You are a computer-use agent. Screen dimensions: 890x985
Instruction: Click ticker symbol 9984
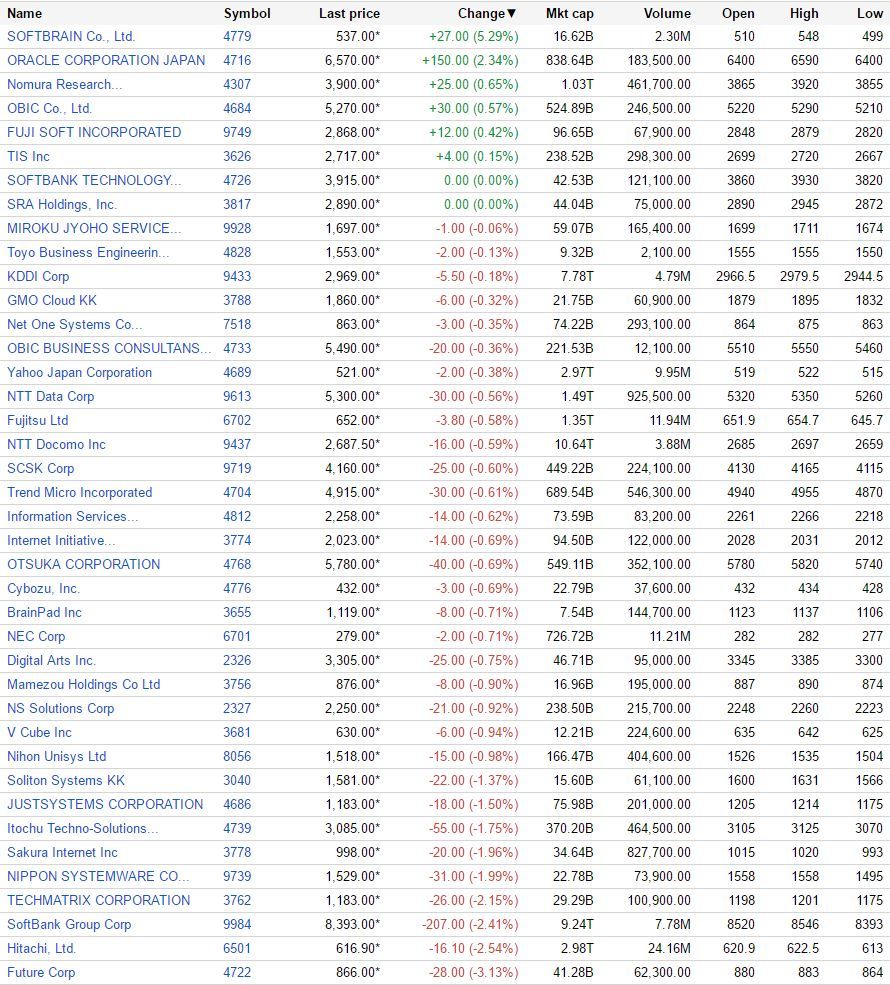coord(237,925)
